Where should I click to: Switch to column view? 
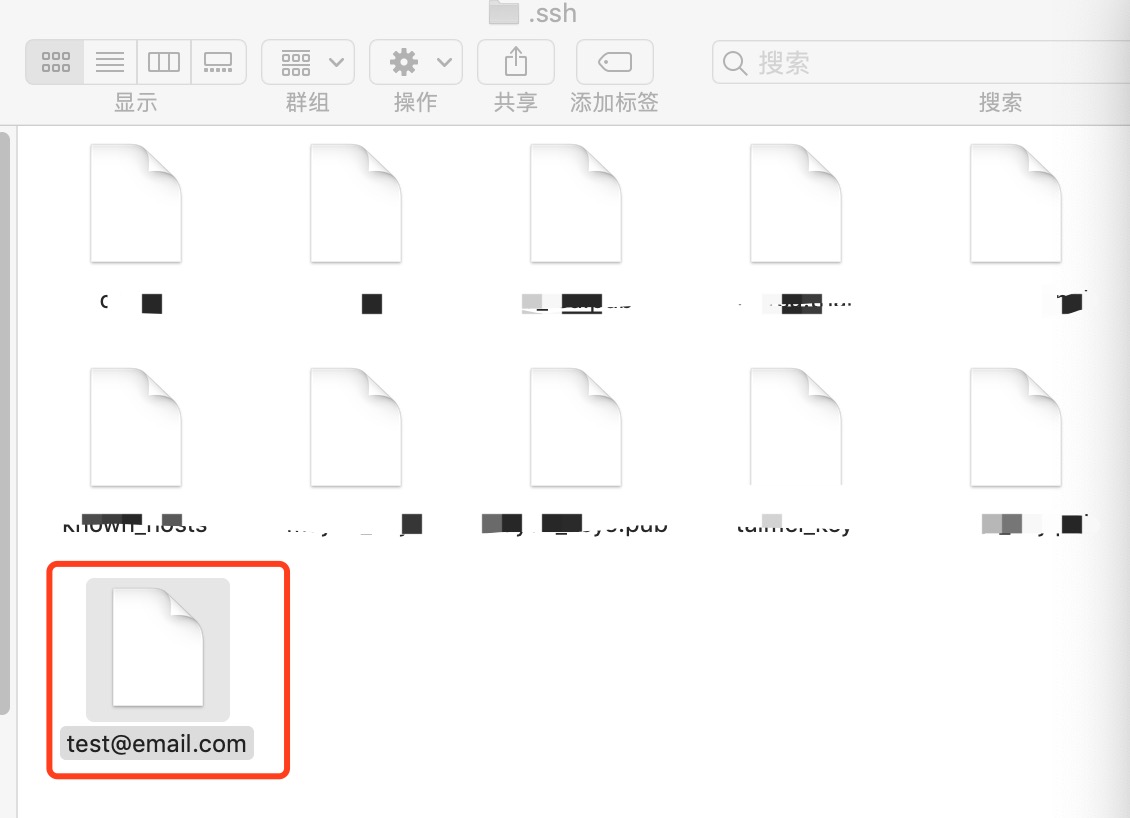coord(163,62)
